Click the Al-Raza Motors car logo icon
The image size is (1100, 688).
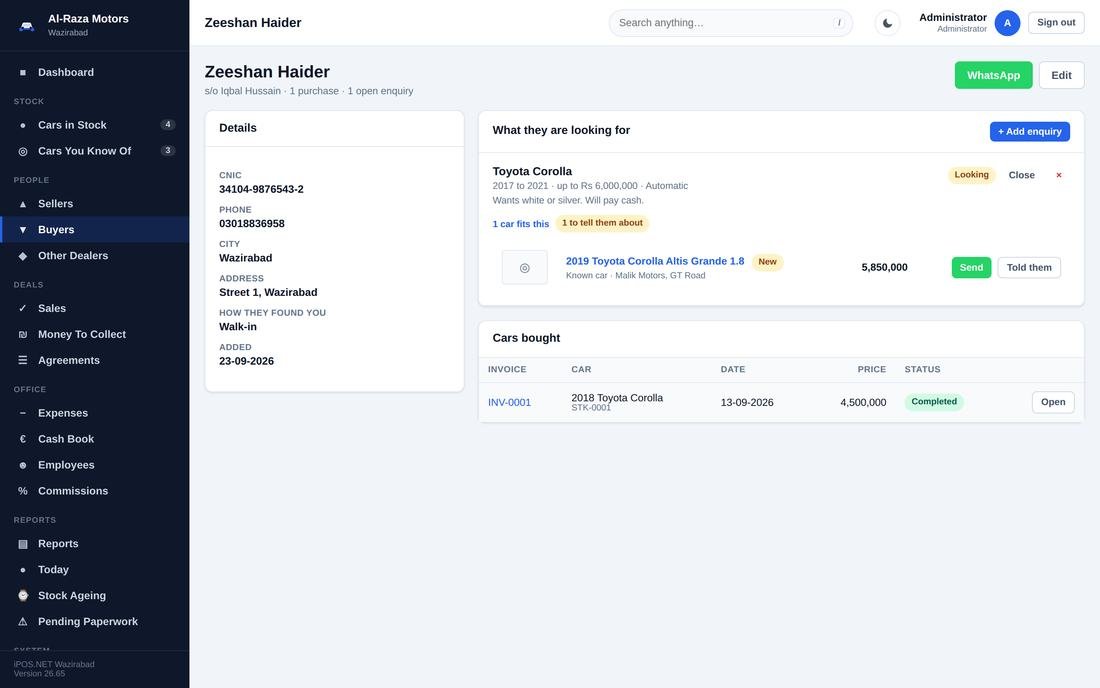[27, 26]
